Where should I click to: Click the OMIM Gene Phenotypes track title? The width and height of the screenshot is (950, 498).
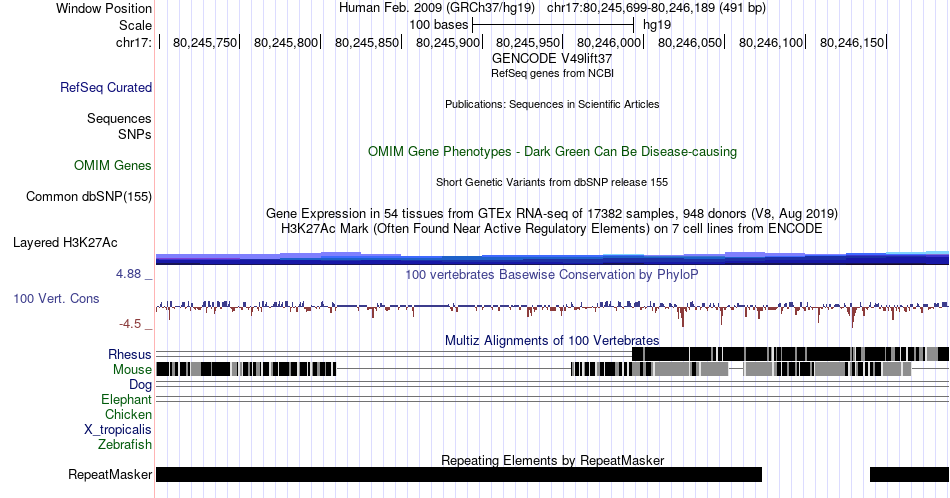coord(552,151)
